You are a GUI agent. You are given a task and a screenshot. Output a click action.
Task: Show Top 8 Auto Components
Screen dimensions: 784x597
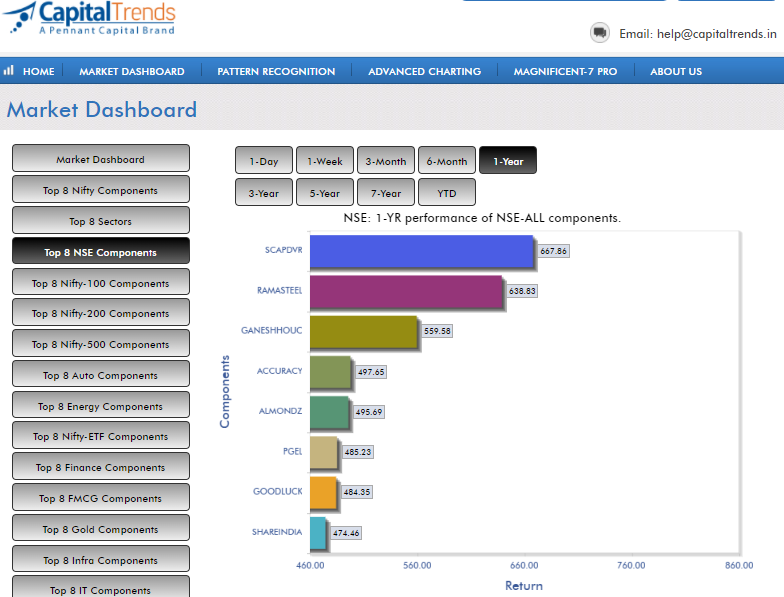coord(100,374)
